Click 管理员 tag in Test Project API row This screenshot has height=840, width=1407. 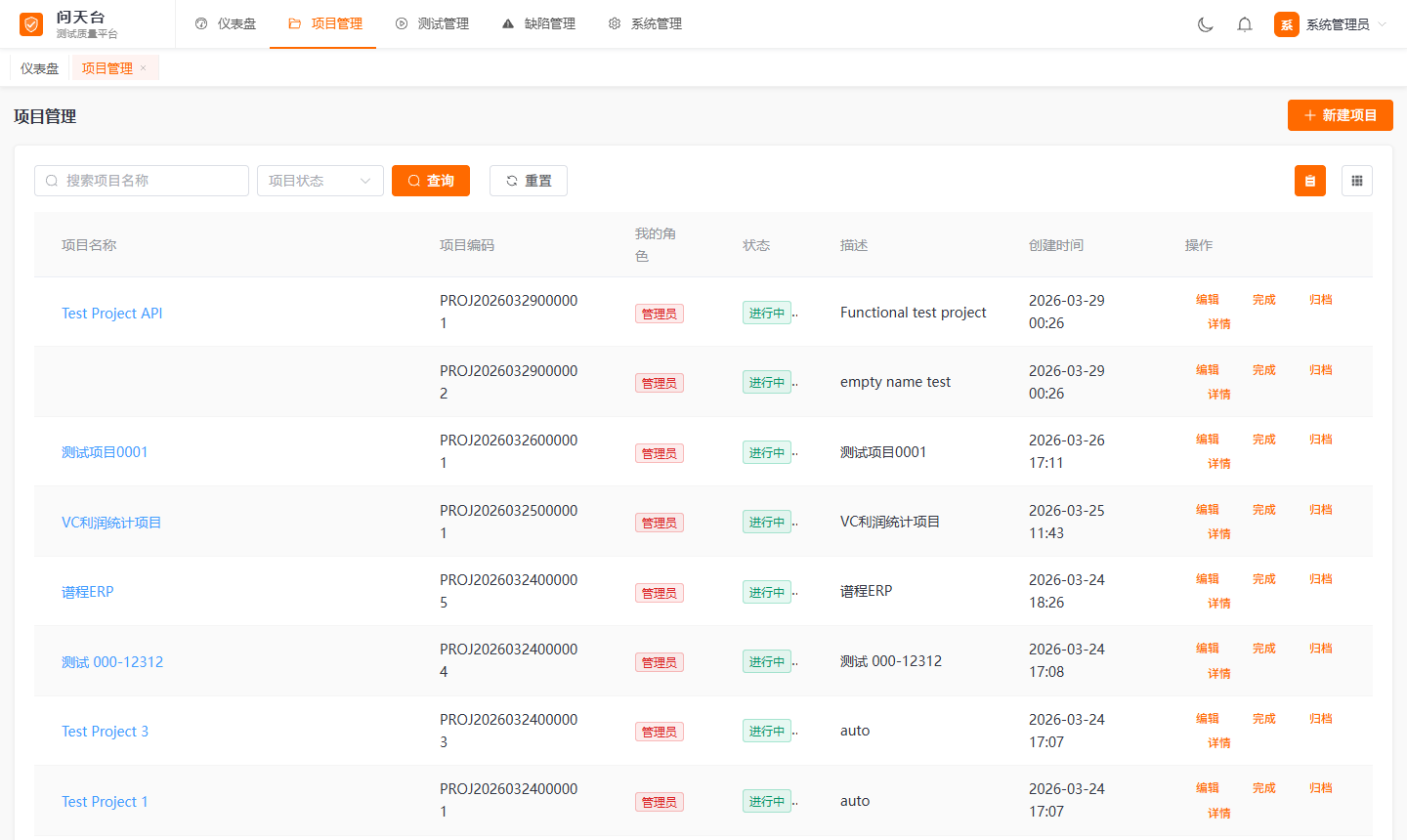click(660, 314)
